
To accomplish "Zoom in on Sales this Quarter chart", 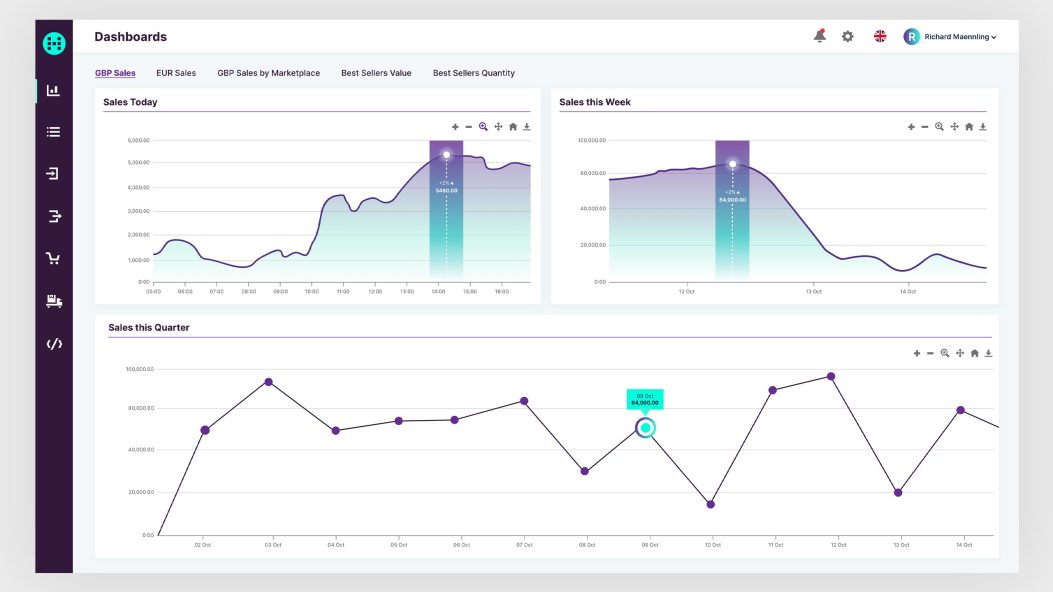I will 917,353.
